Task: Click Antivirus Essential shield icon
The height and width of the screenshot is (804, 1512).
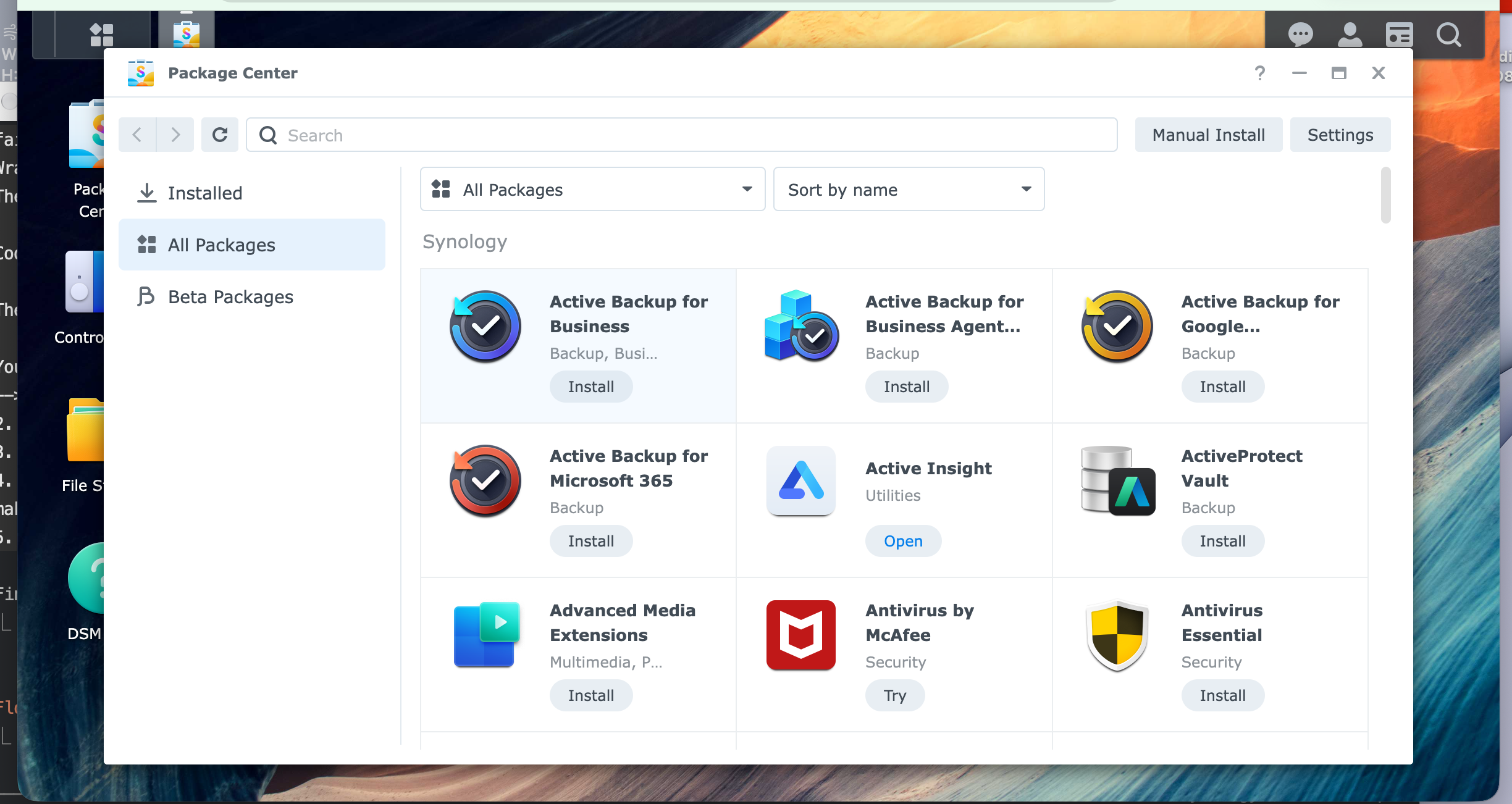Action: (x=1117, y=635)
